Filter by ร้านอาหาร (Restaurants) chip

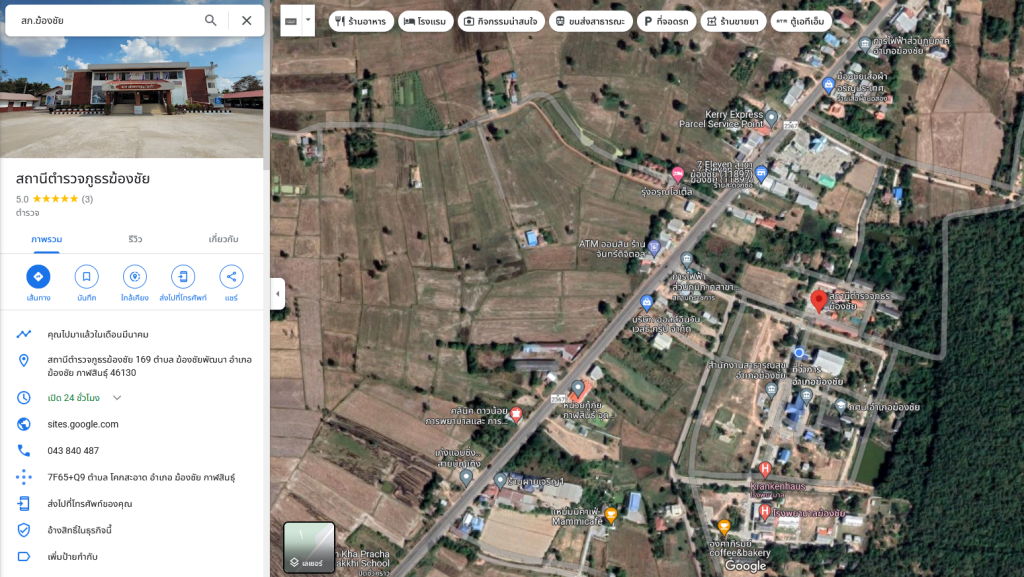361,21
